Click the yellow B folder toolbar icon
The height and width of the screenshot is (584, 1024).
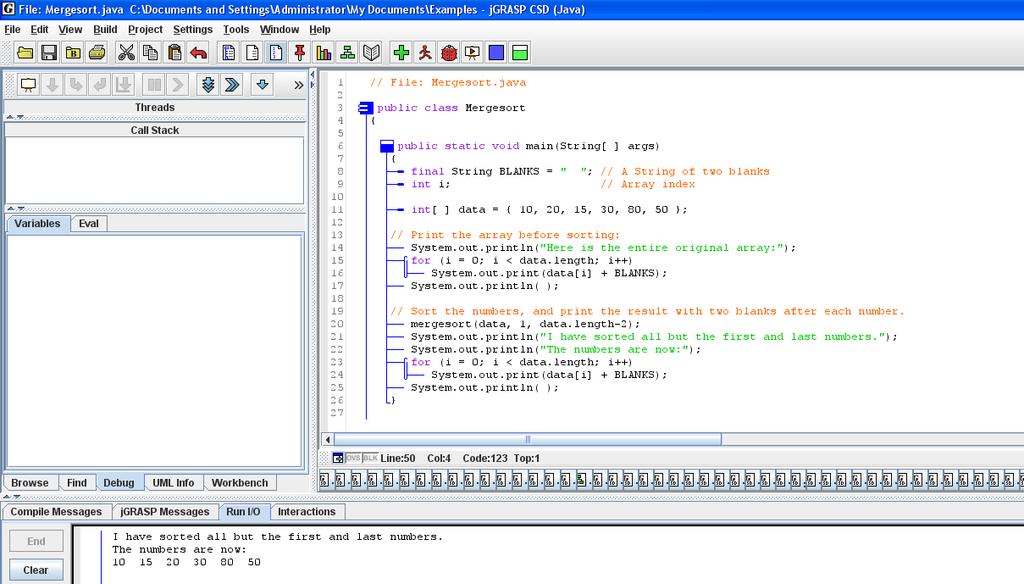pos(73,52)
